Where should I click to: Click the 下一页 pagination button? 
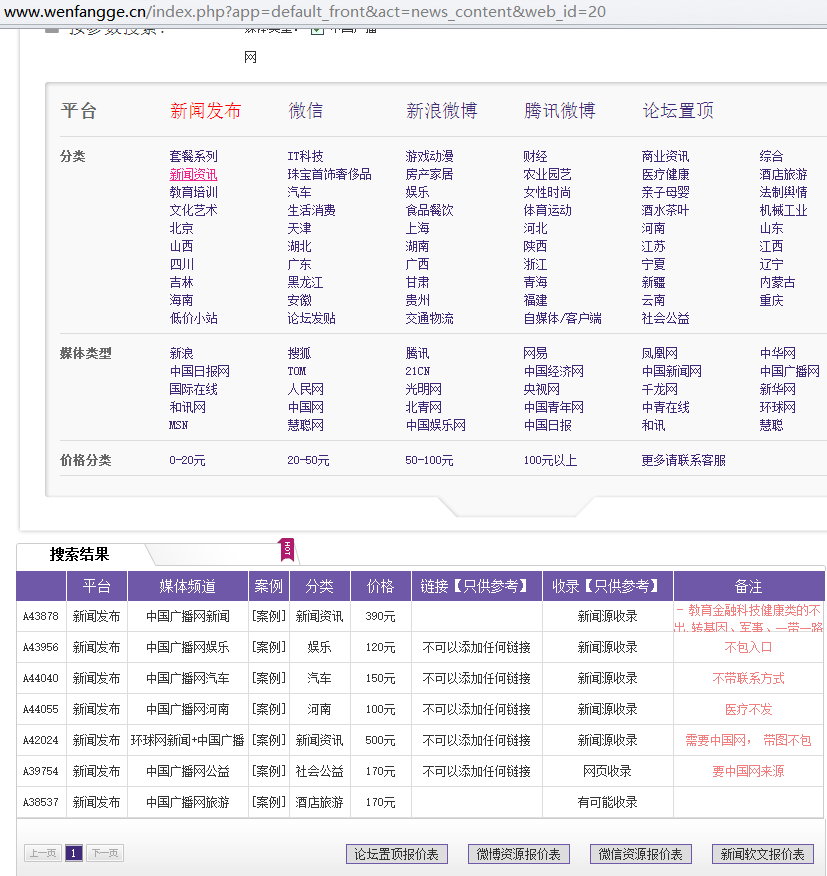coord(105,853)
